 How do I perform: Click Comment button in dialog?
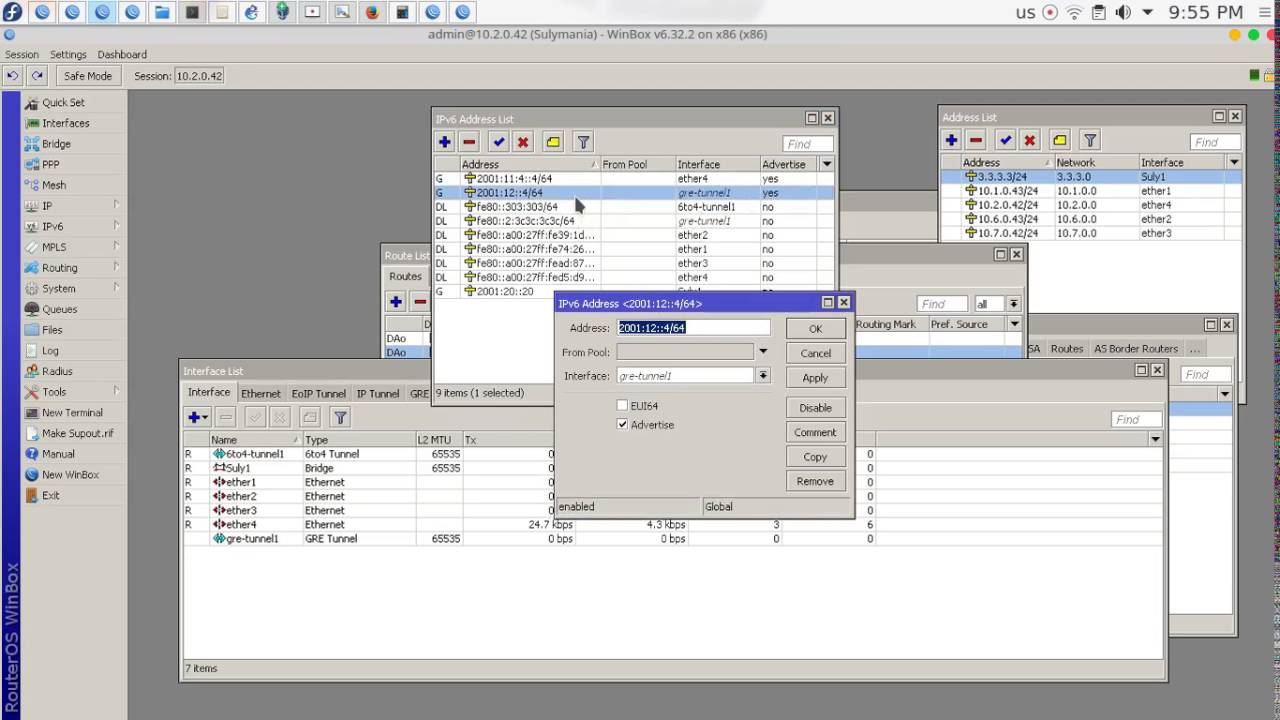click(815, 432)
